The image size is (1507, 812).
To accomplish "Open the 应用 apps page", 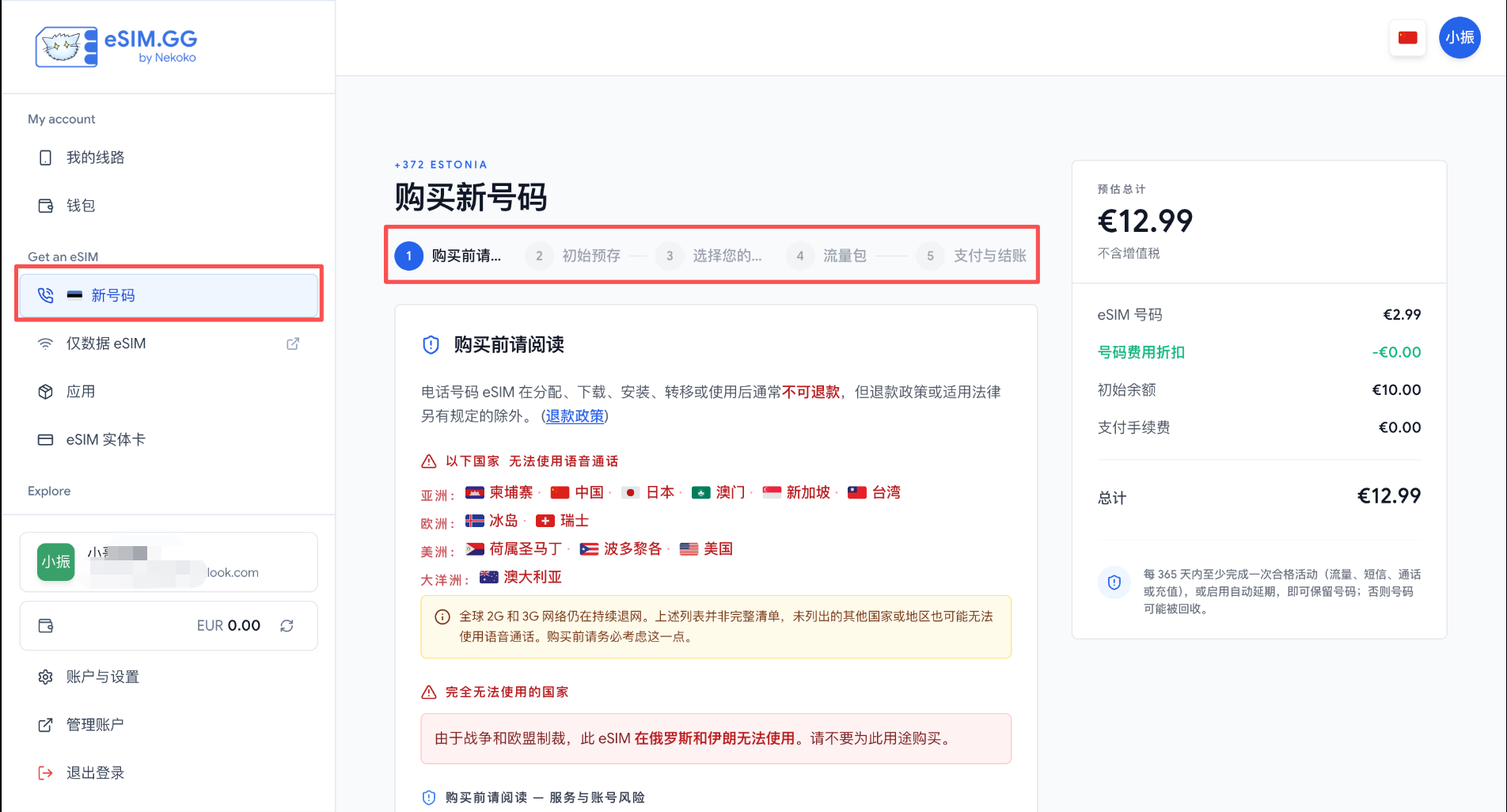I will (x=168, y=392).
